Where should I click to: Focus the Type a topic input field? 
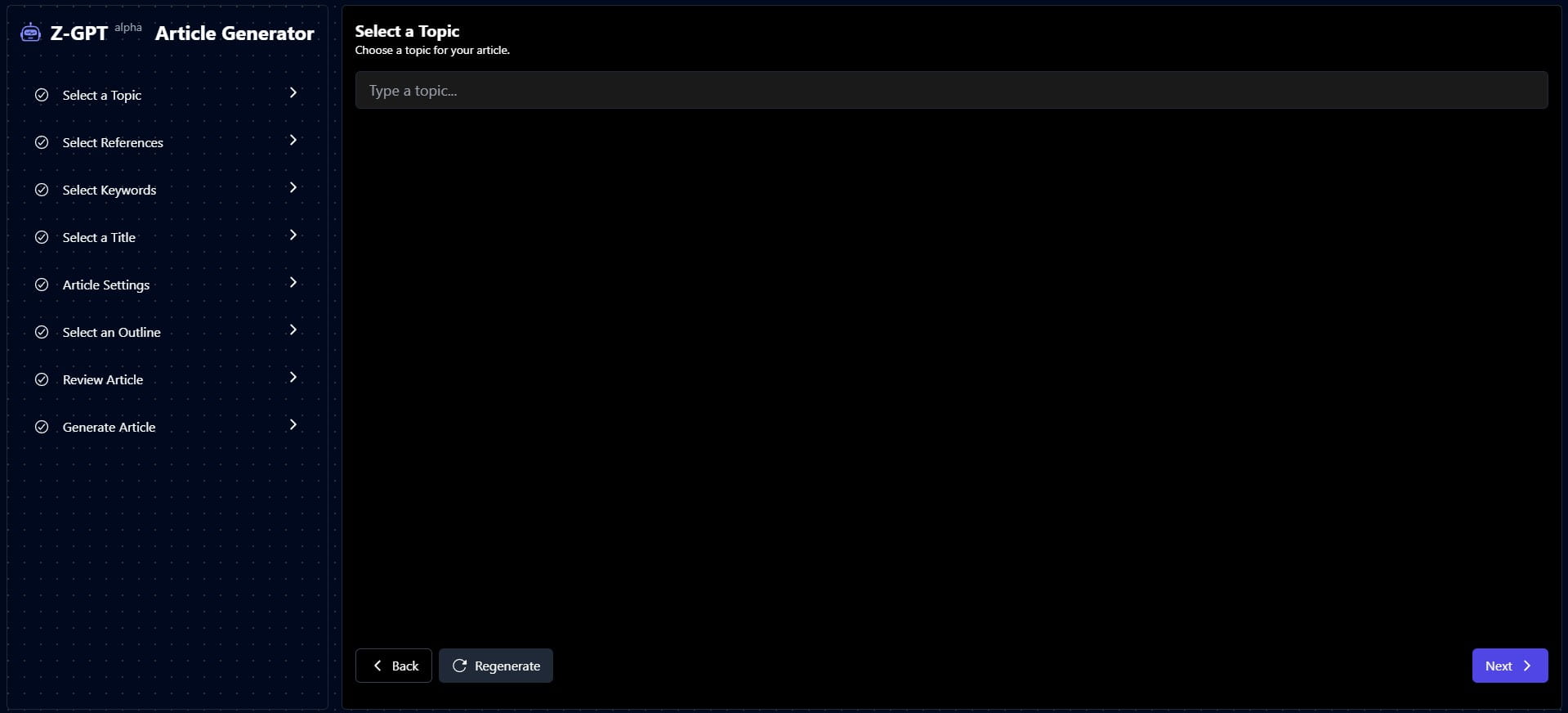(x=951, y=90)
